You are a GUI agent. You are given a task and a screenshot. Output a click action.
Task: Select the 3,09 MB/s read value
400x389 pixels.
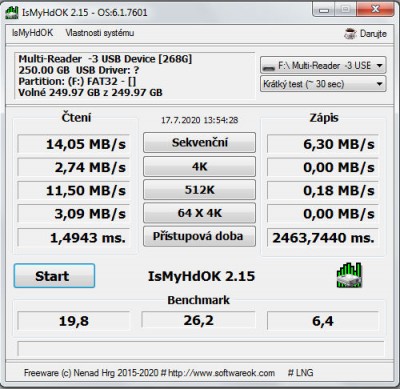tap(74, 214)
